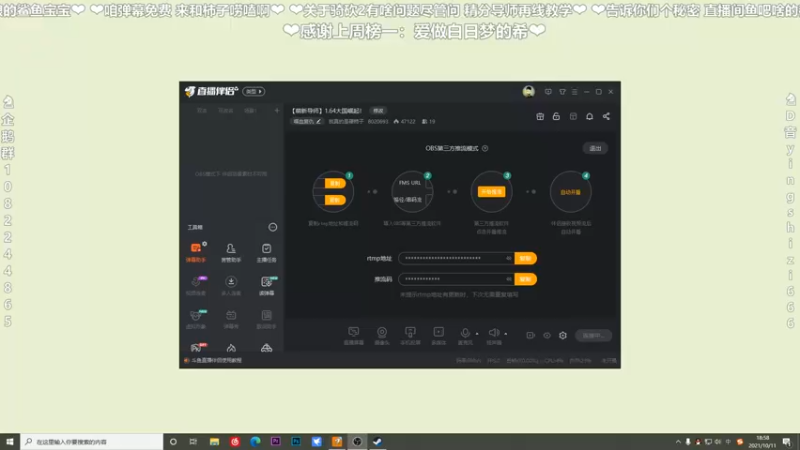The image size is (800, 450).
Task: Open the virtual avatar tool with NEW badge
Action: coord(196,319)
